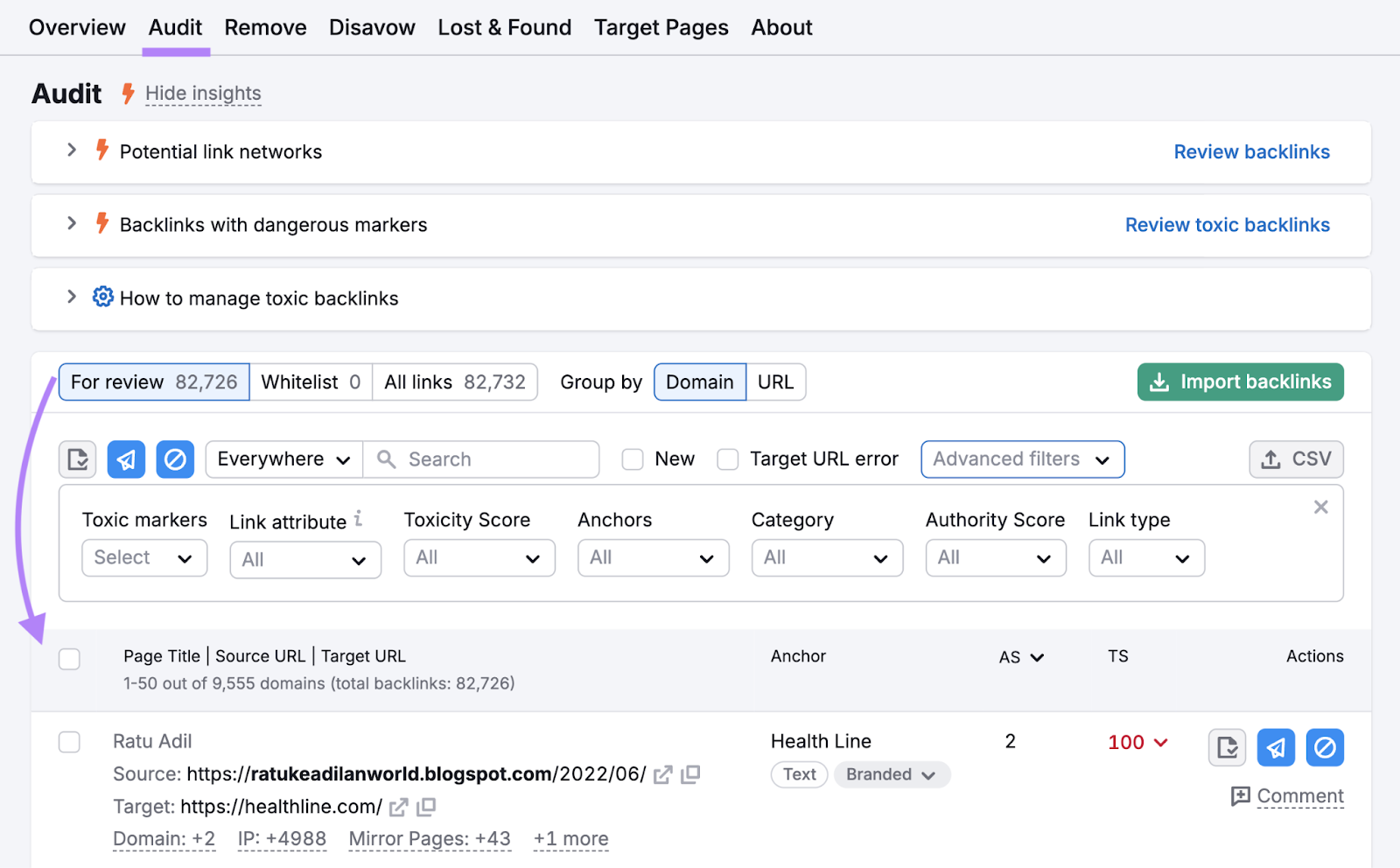
Task: Move Ratu Adil domain to Disavow (block icon)
Action: tap(1325, 747)
